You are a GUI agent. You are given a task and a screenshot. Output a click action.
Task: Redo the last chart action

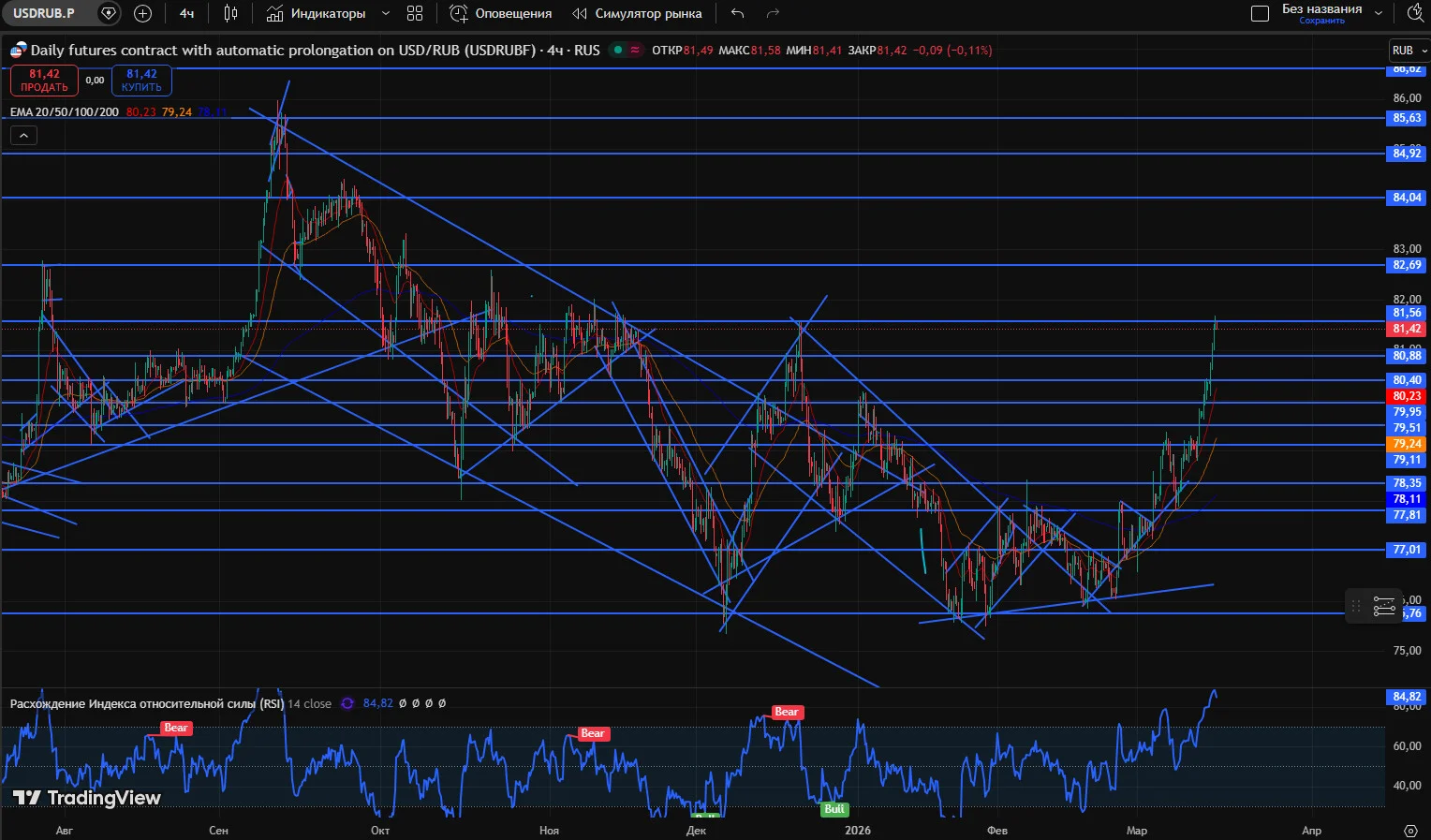click(x=773, y=13)
